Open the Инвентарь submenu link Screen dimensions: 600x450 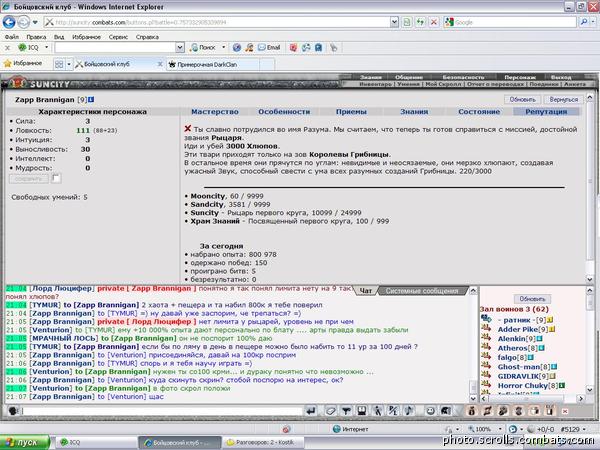375,84
